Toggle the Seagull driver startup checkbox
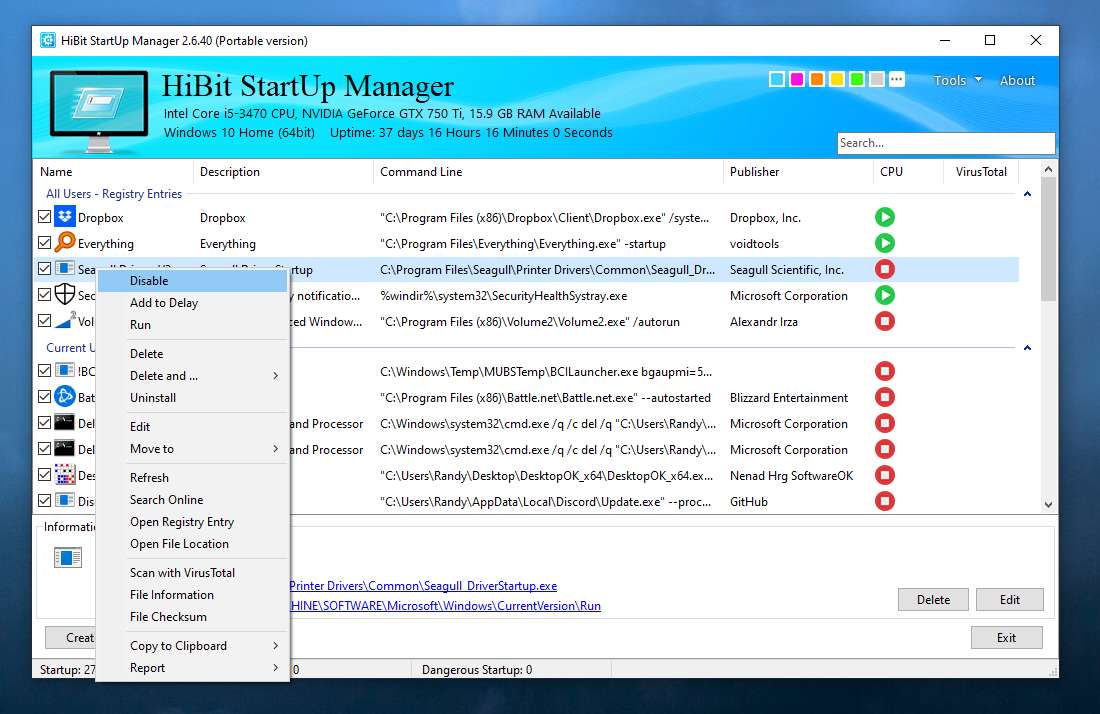This screenshot has height=714, width=1100. tap(44, 269)
